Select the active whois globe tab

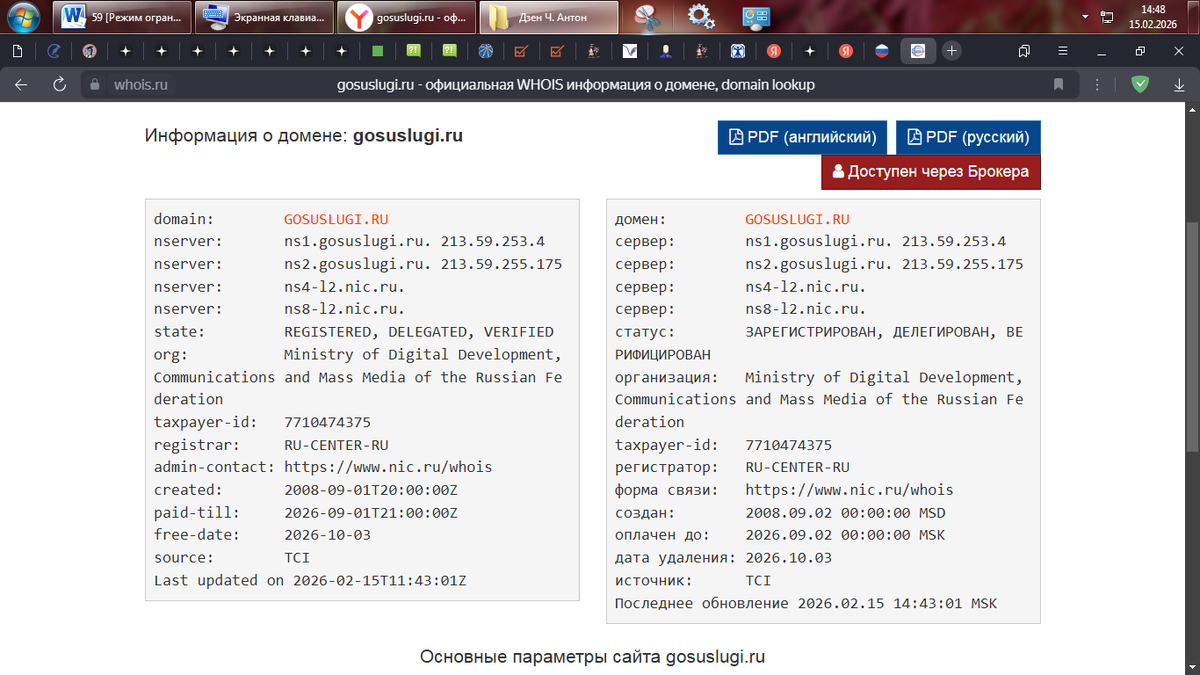(x=917, y=50)
